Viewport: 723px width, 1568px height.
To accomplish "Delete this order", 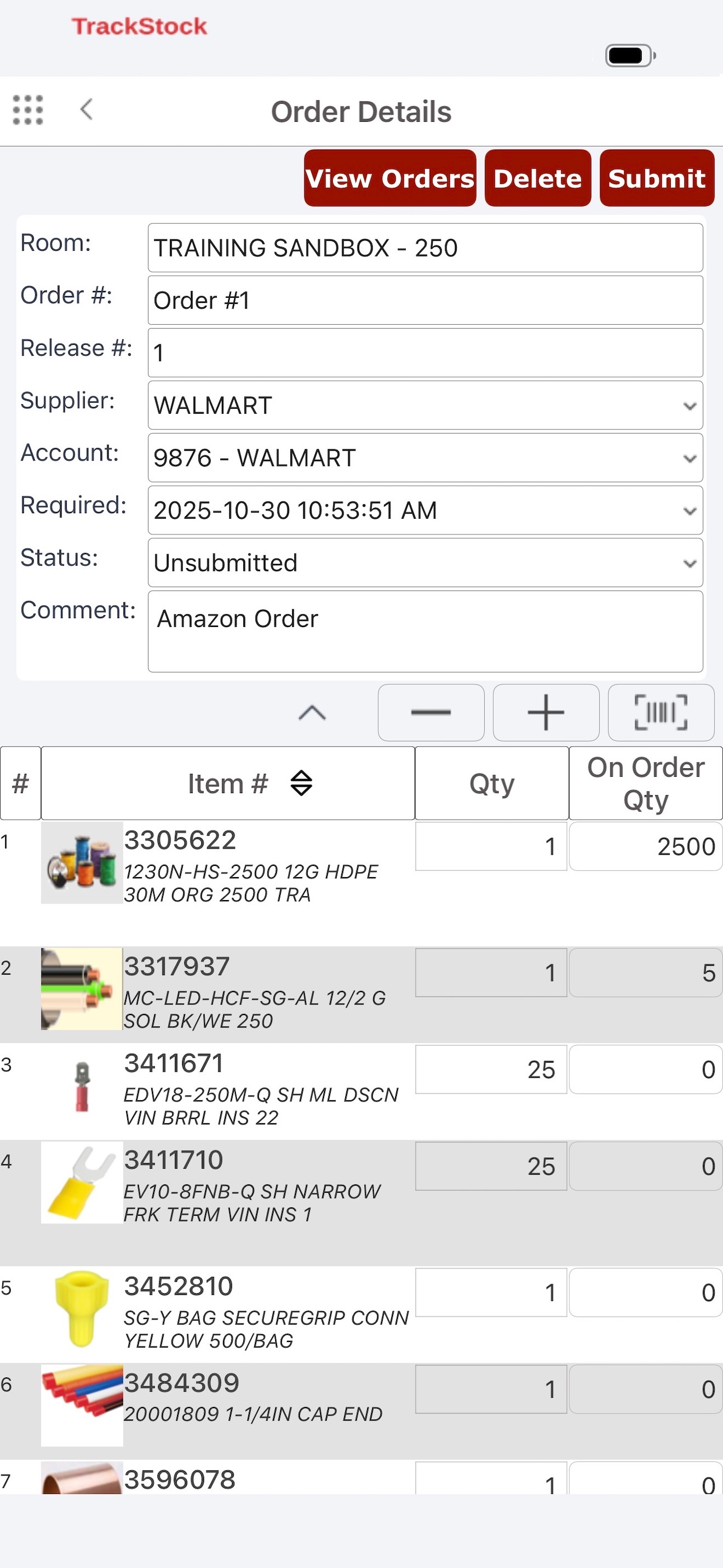I will pyautogui.click(x=538, y=178).
